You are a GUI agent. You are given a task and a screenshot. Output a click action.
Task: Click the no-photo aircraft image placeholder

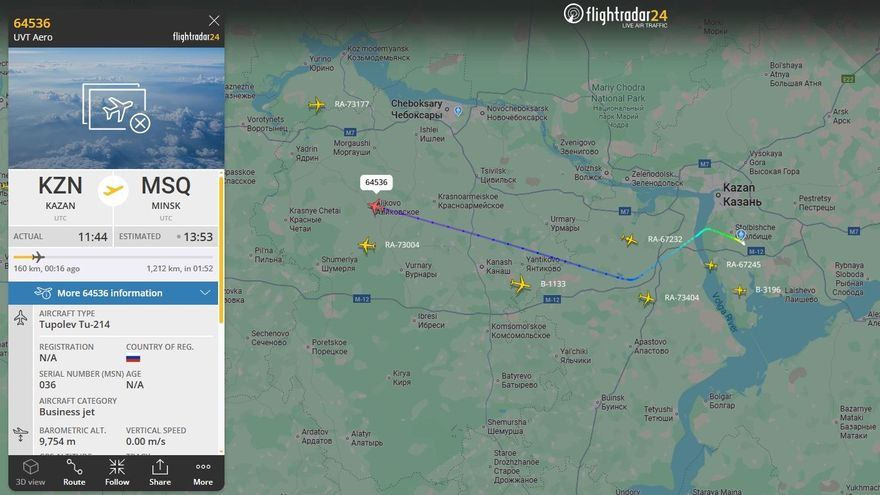(x=116, y=108)
